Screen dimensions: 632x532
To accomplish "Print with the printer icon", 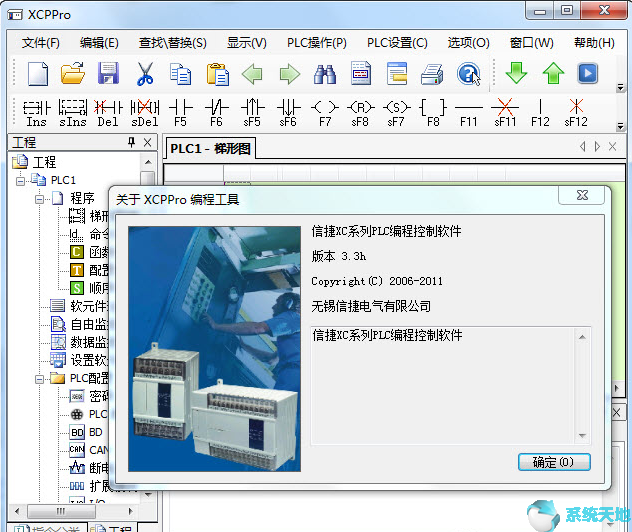I will coord(432,74).
